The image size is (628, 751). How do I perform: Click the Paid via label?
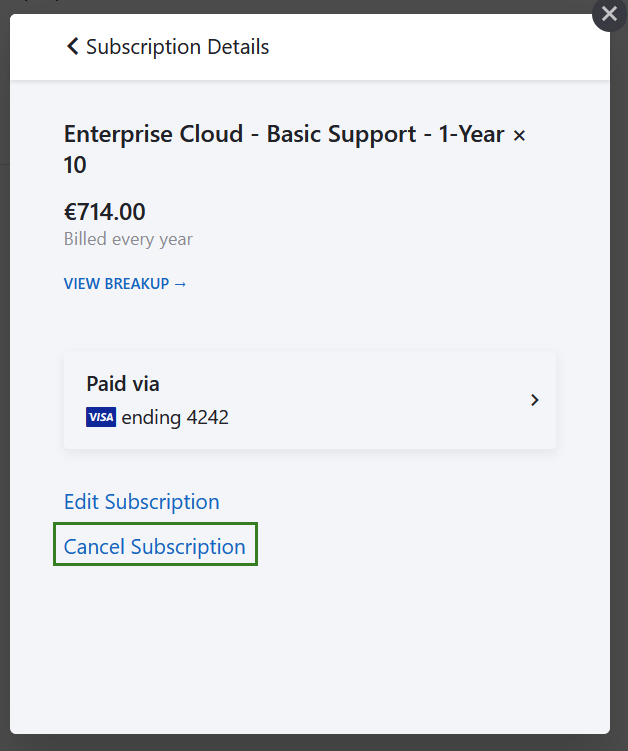[x=123, y=383]
